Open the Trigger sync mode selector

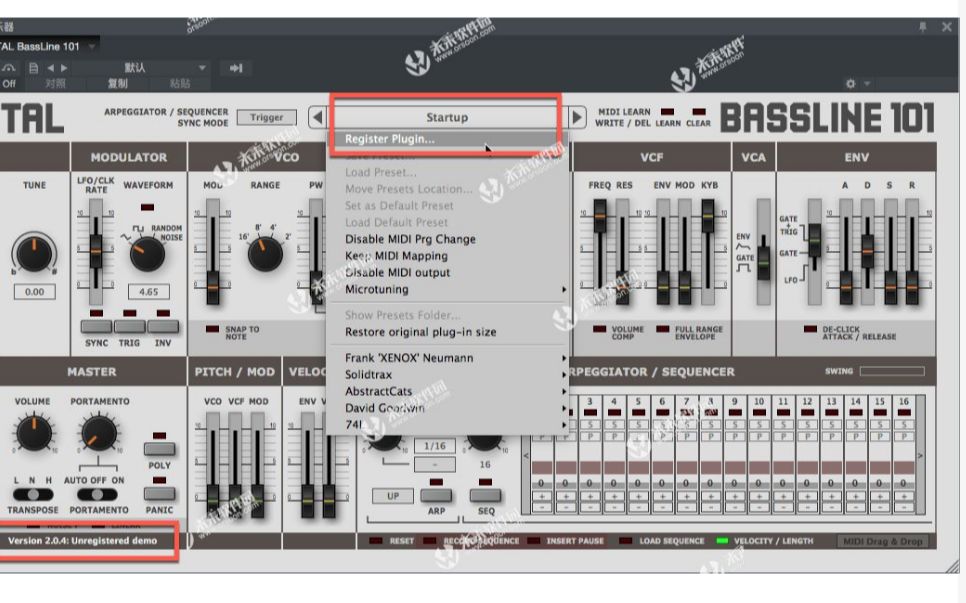tap(266, 117)
